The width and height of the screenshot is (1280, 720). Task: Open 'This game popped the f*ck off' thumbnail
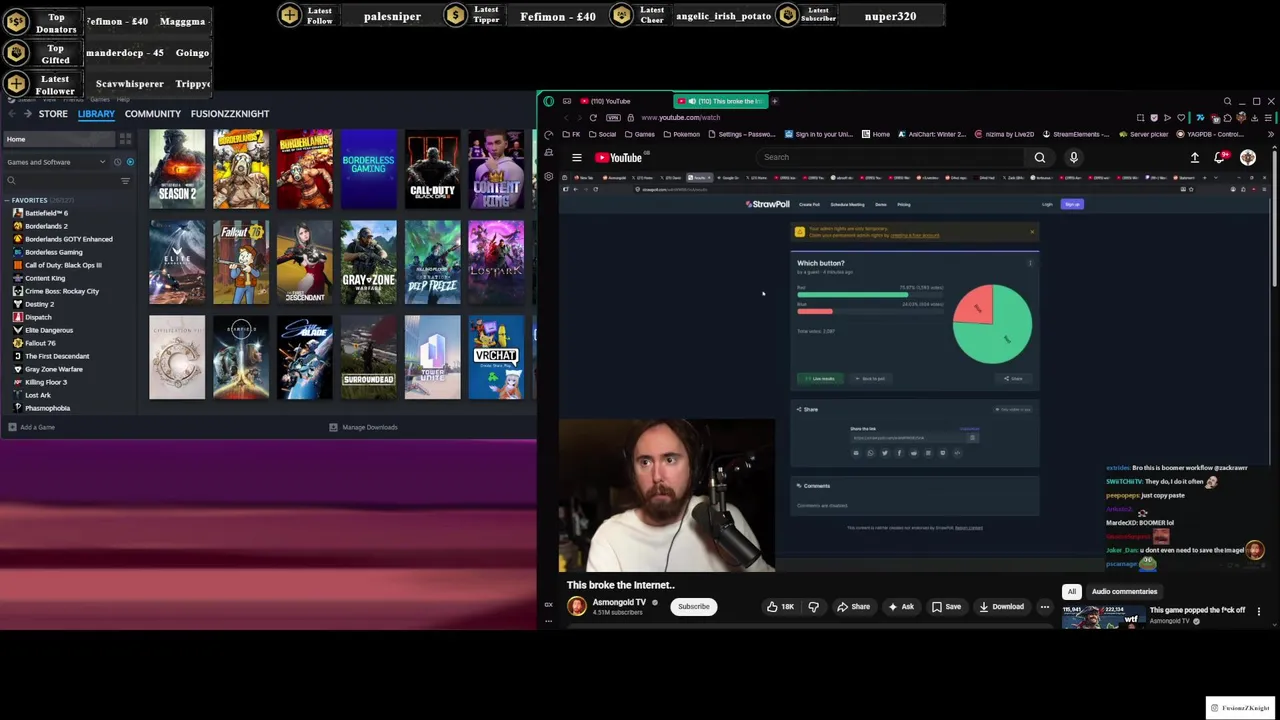click(x=1103, y=616)
